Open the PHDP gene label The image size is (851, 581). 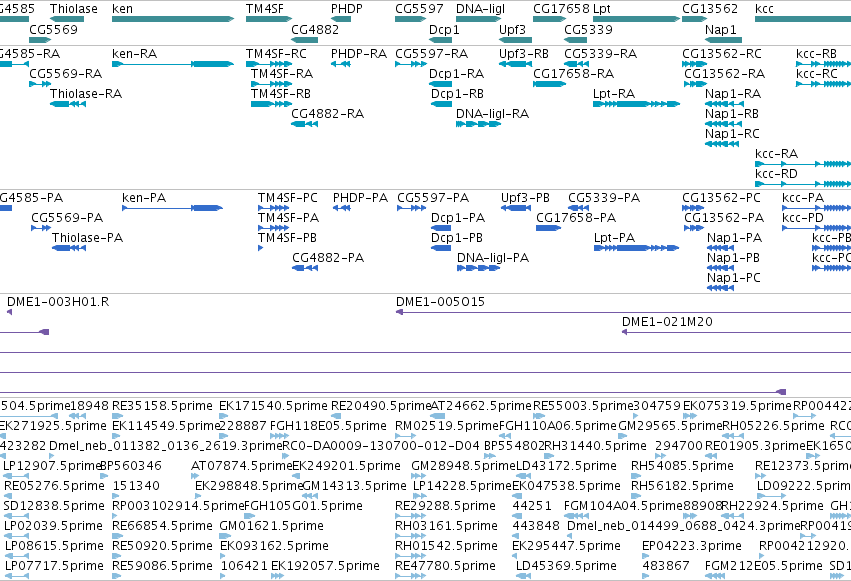point(347,9)
